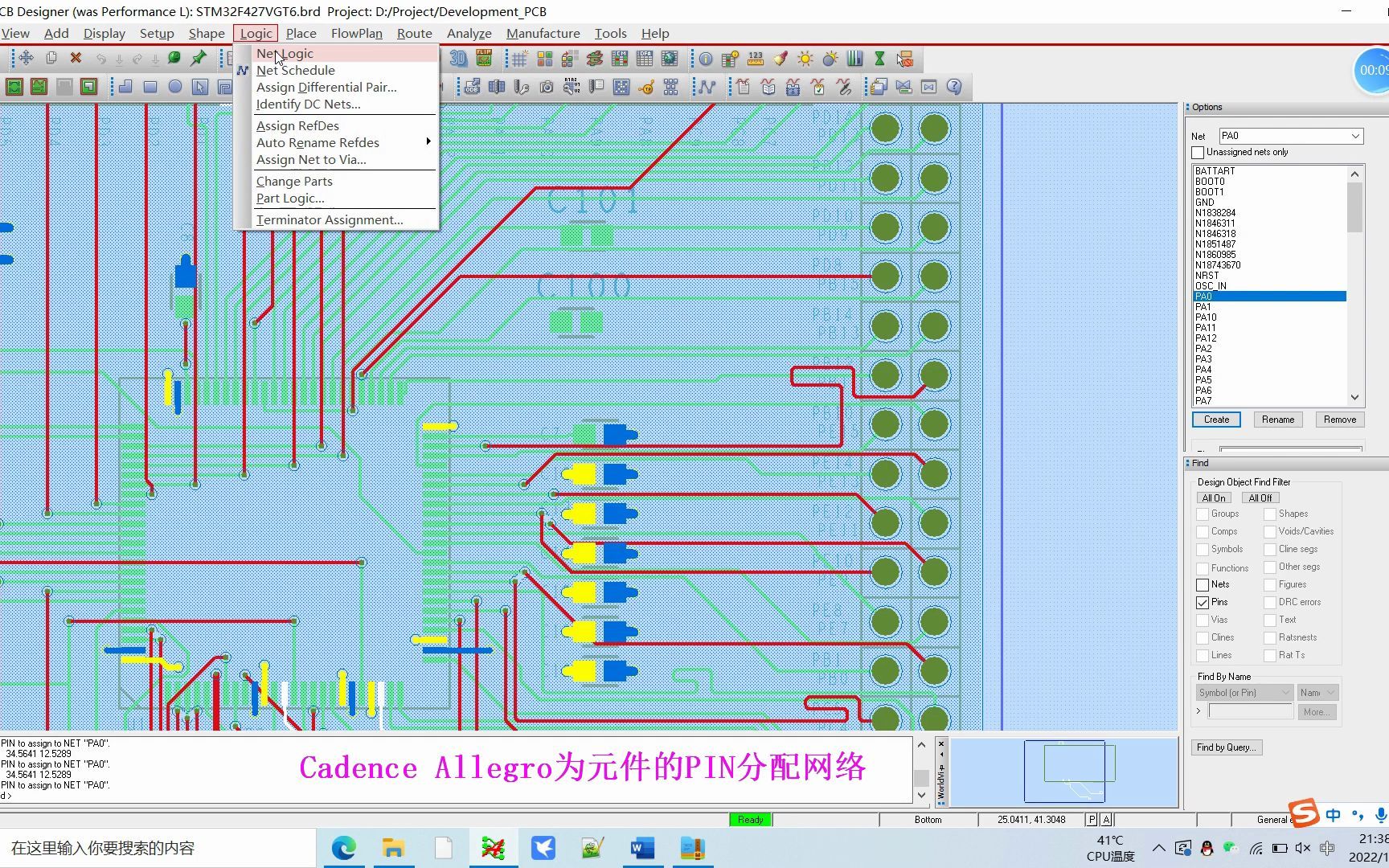Screen dimensions: 1389x868
Task: Toggle the grid display icon
Action: tap(519, 59)
